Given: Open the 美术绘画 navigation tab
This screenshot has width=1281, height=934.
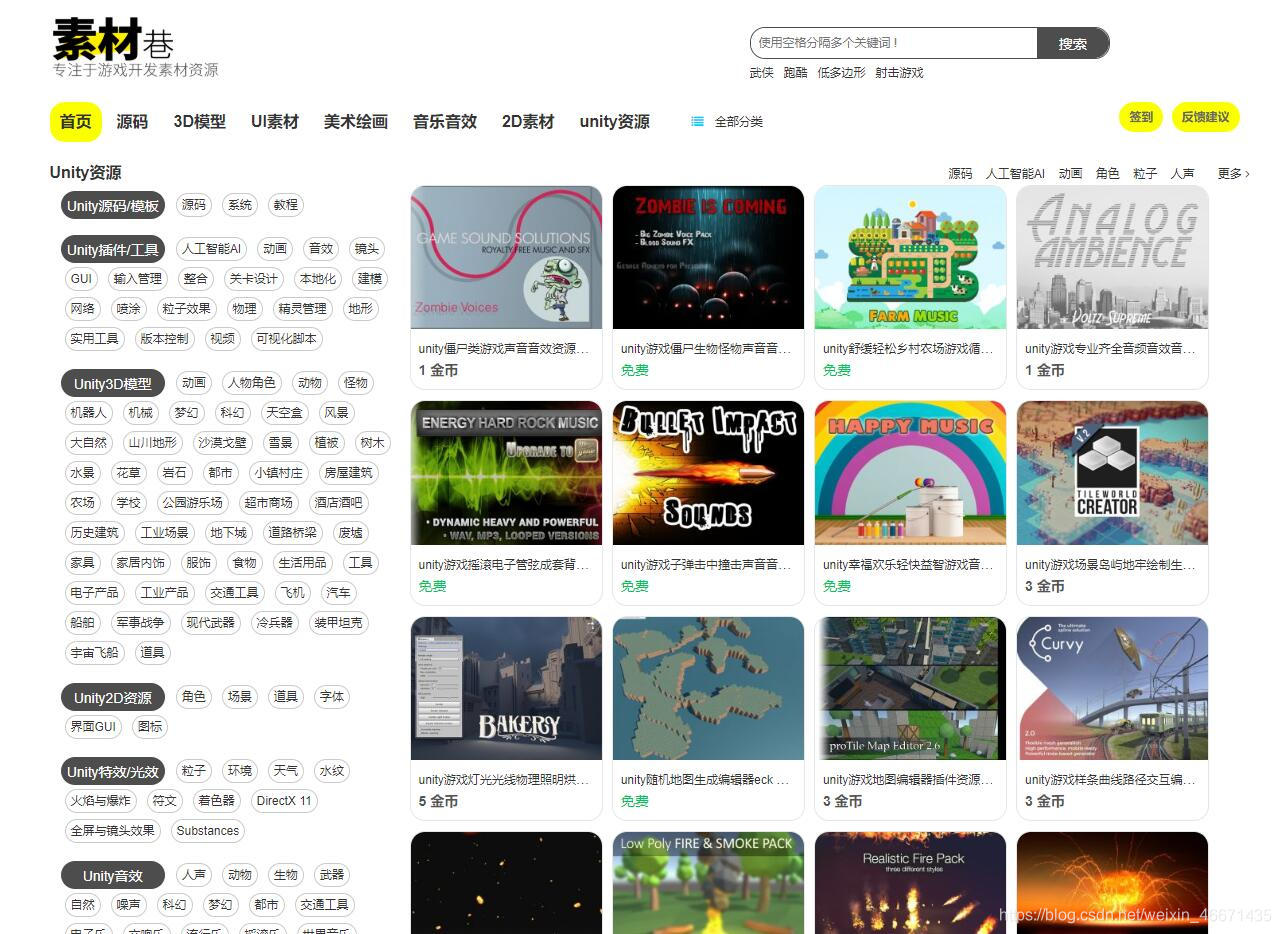Looking at the screenshot, I should (356, 122).
